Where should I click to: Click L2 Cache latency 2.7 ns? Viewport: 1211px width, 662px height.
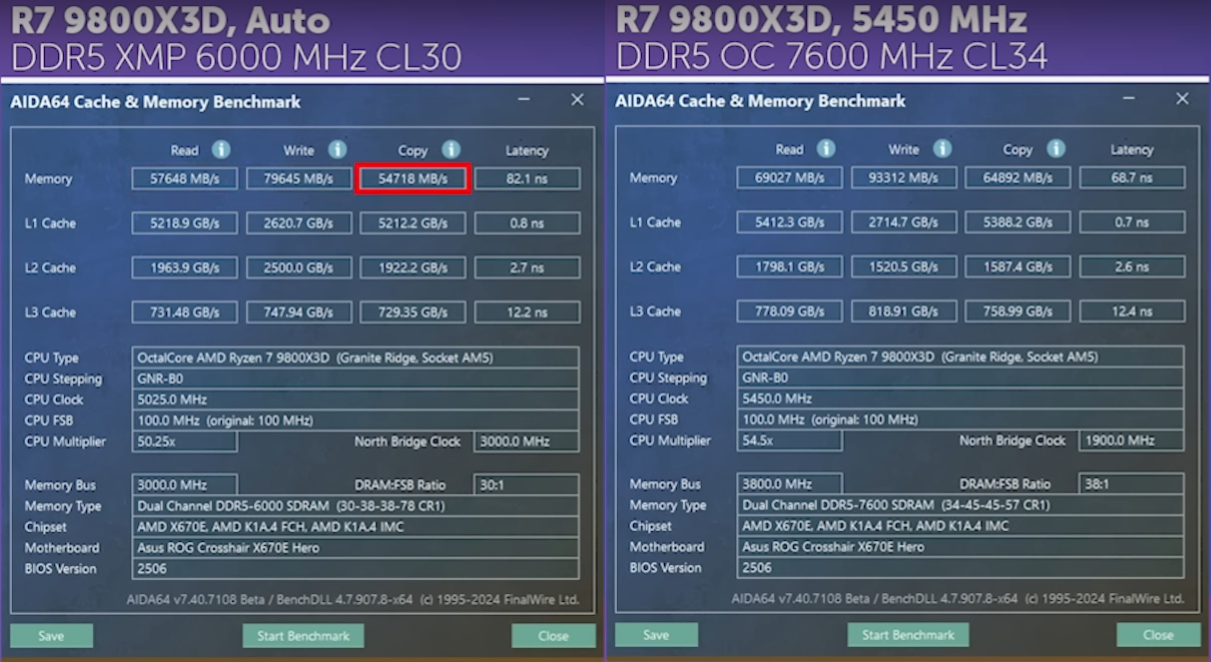[527, 268]
